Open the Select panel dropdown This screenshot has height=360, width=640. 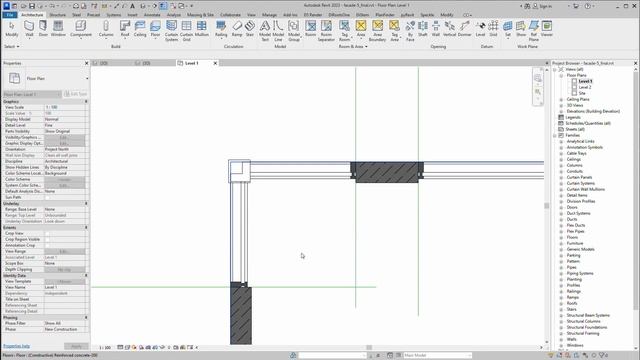[x=12, y=47]
